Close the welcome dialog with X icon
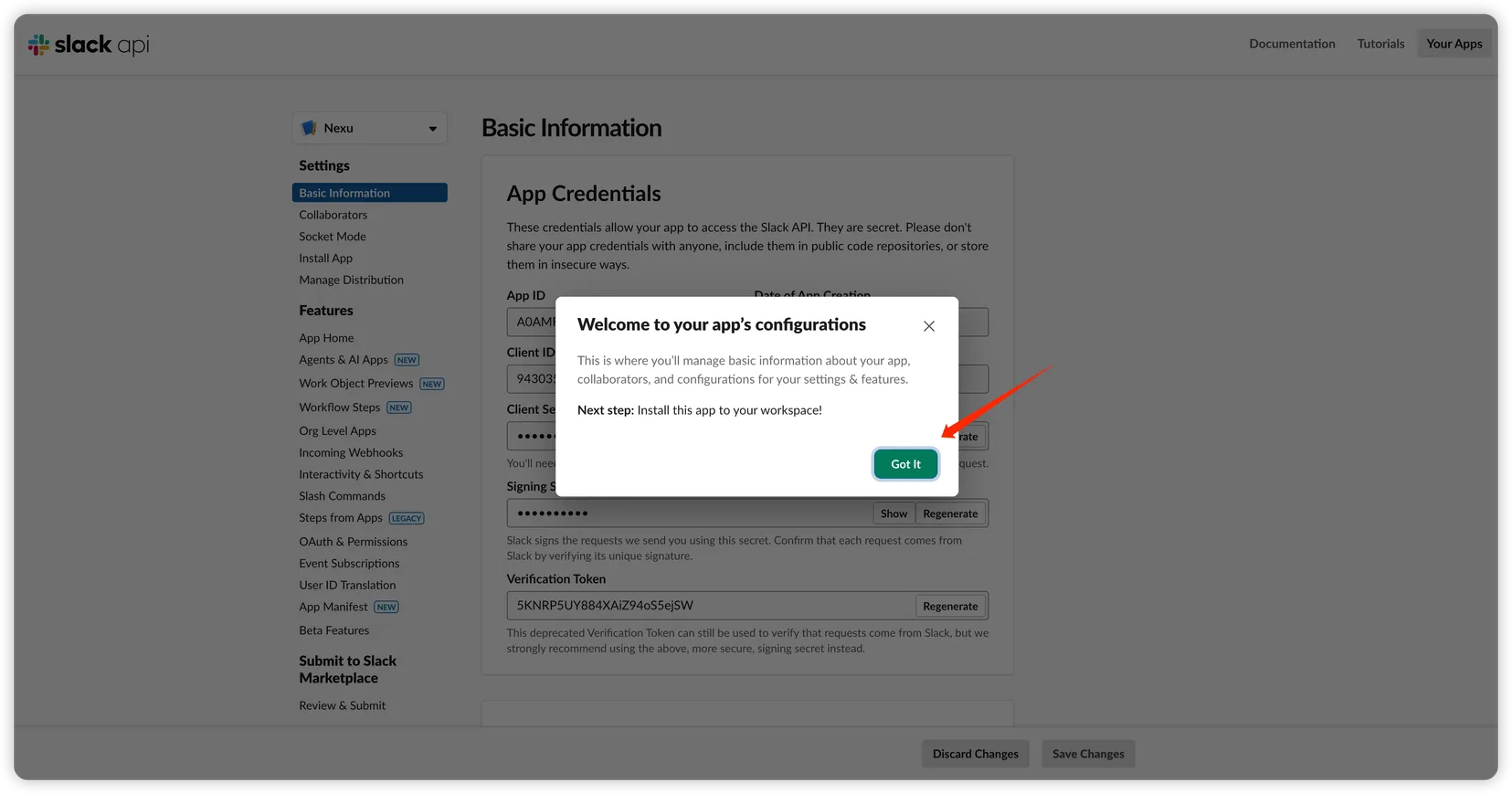Viewport: 1512px width, 794px height. point(928,326)
